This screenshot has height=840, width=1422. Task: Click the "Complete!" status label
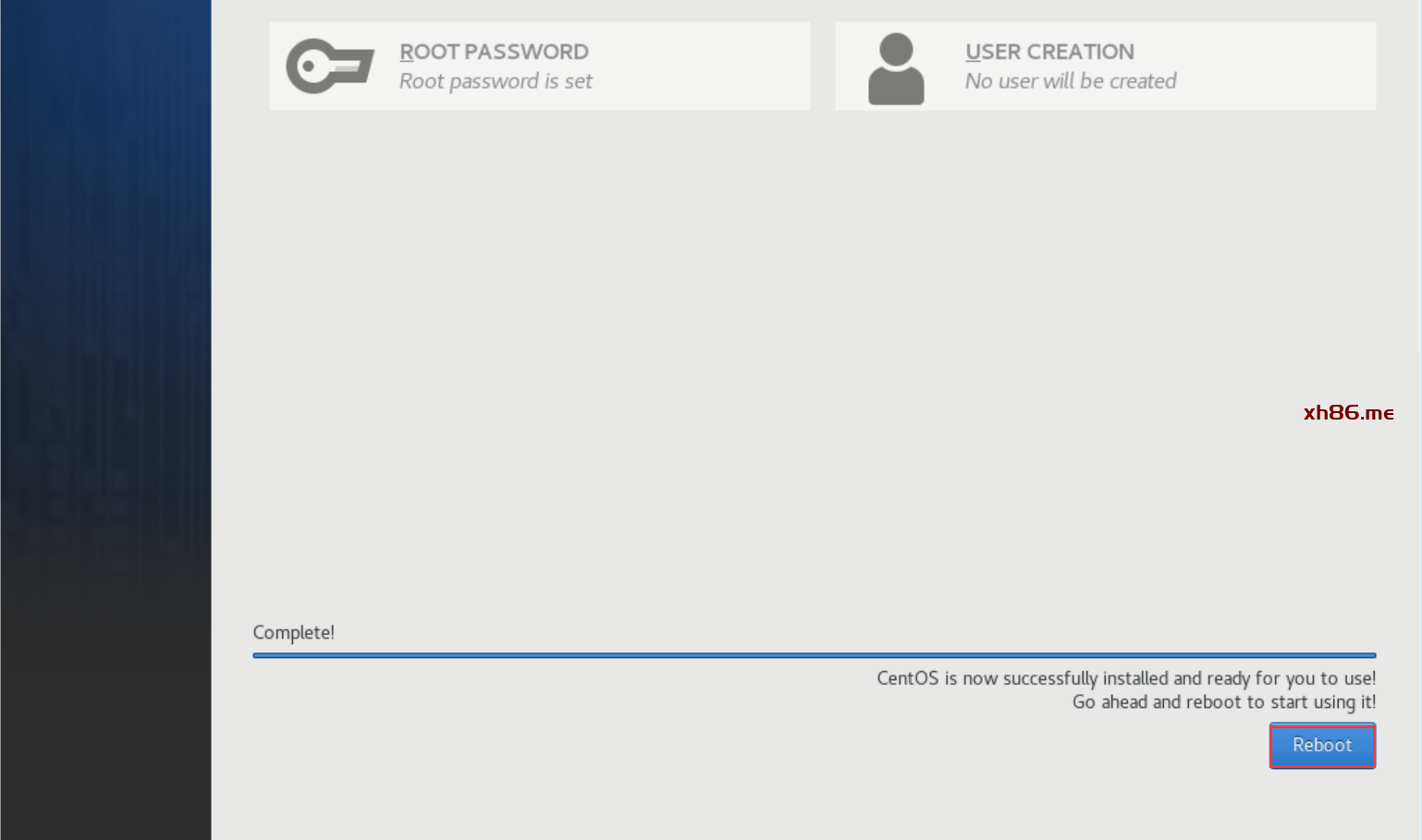[293, 632]
